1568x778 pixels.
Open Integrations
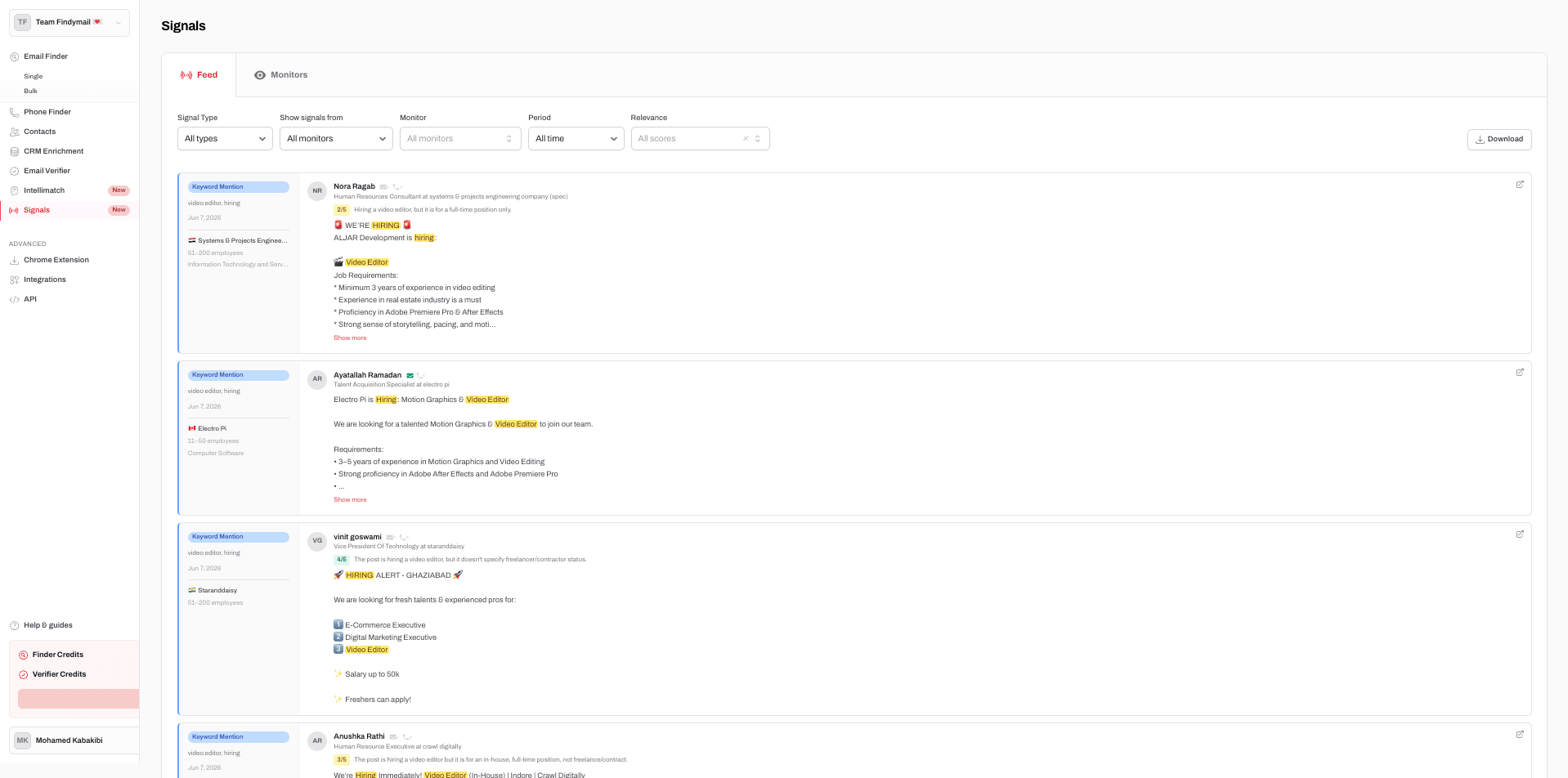tap(45, 279)
